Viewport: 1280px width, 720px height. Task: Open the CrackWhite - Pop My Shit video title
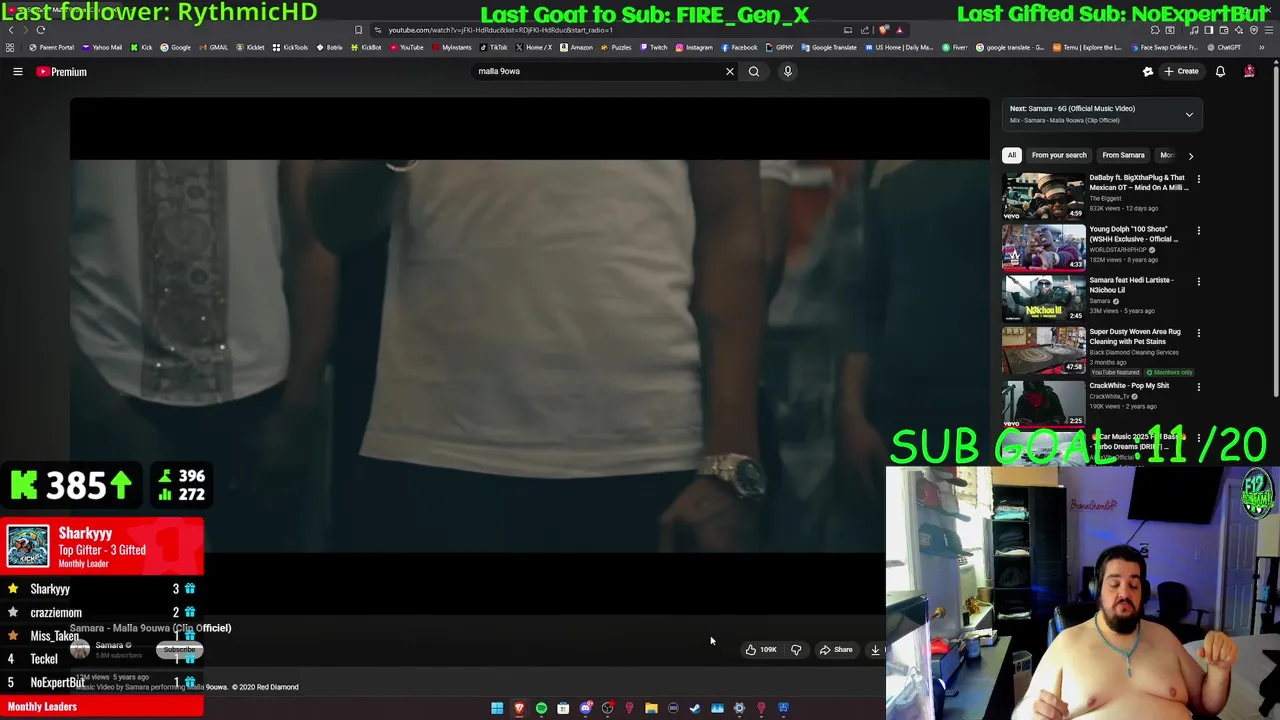coord(1129,385)
